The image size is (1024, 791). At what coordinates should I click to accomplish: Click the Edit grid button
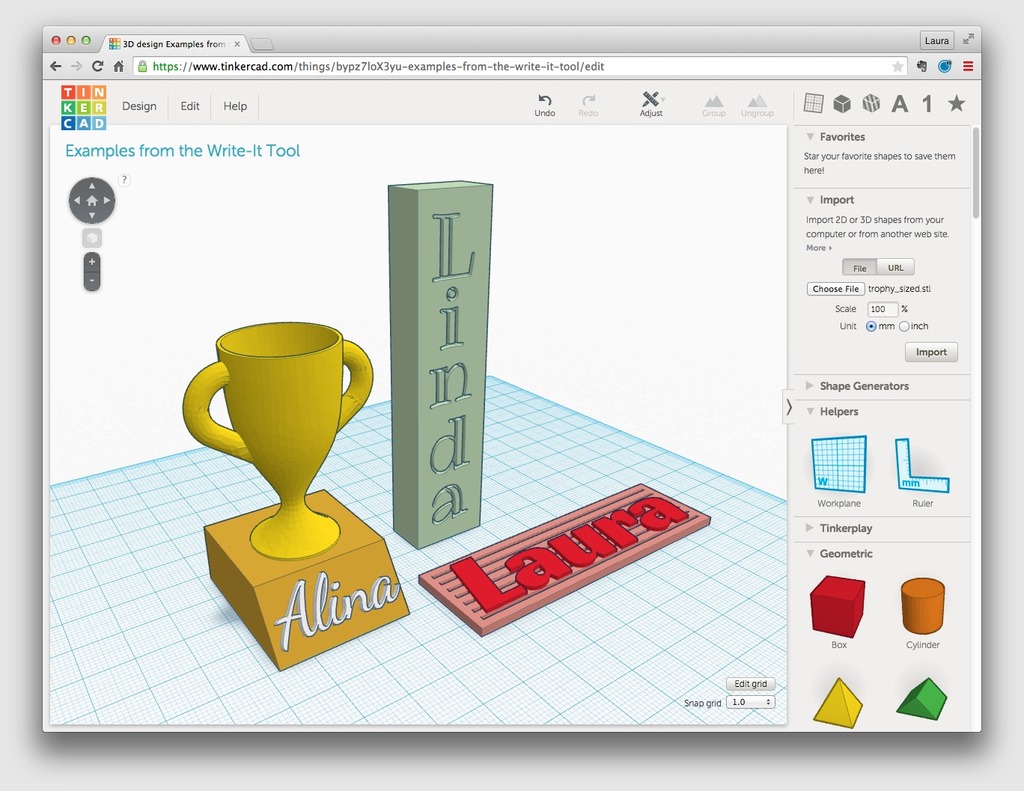[x=750, y=684]
